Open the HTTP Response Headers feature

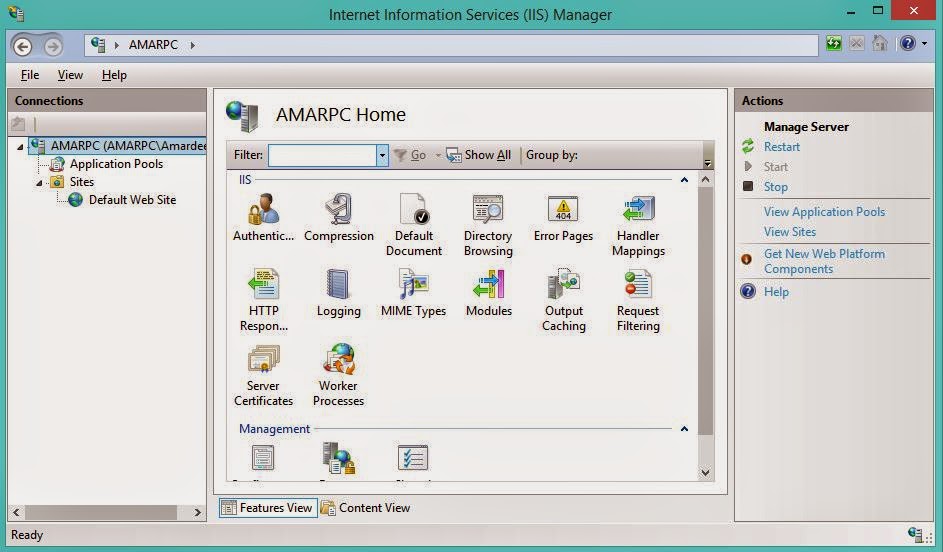263,299
